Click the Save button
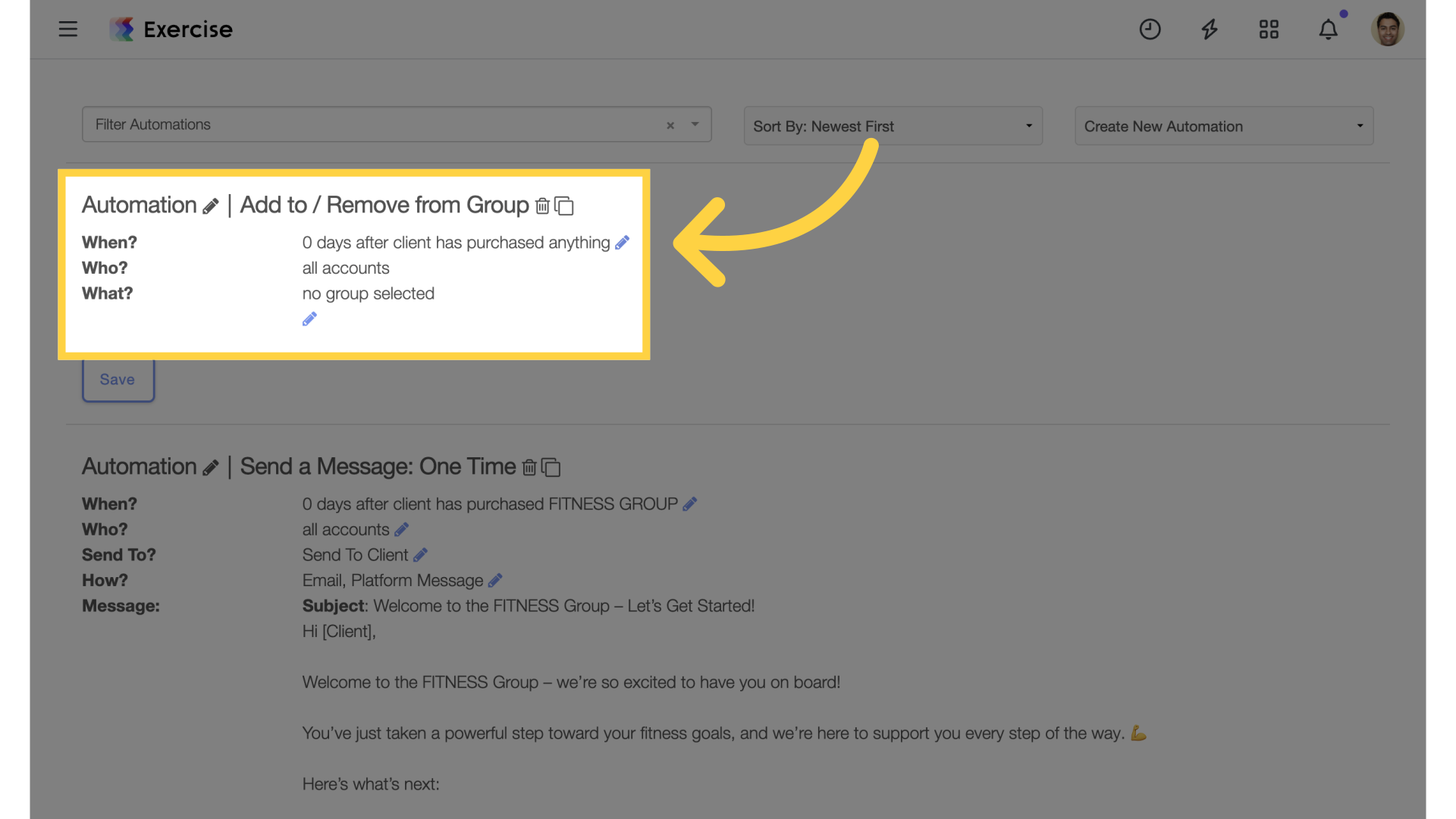The width and height of the screenshot is (1456, 819). (x=118, y=379)
